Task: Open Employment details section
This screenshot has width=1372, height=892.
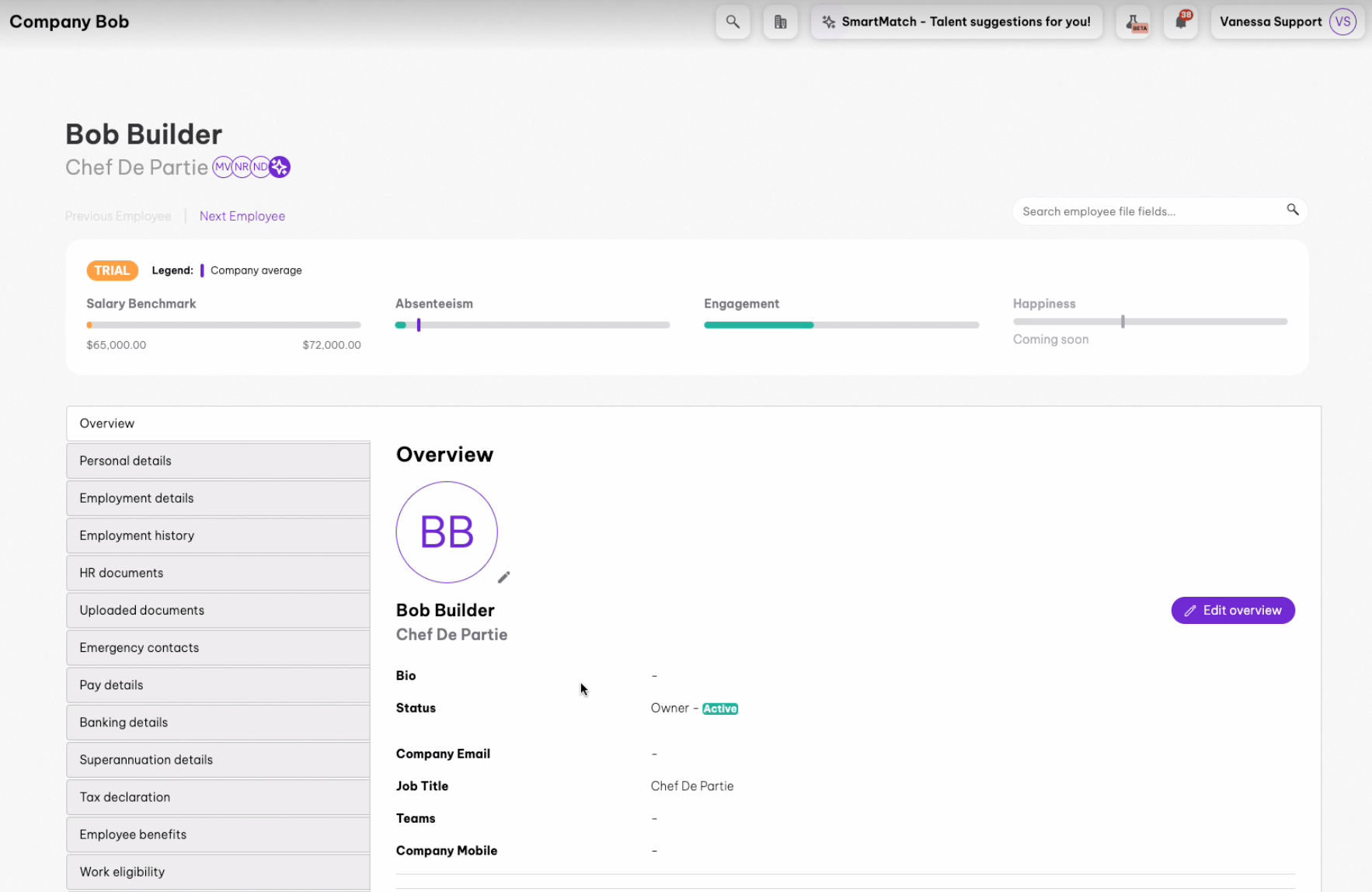Action: [x=218, y=498]
